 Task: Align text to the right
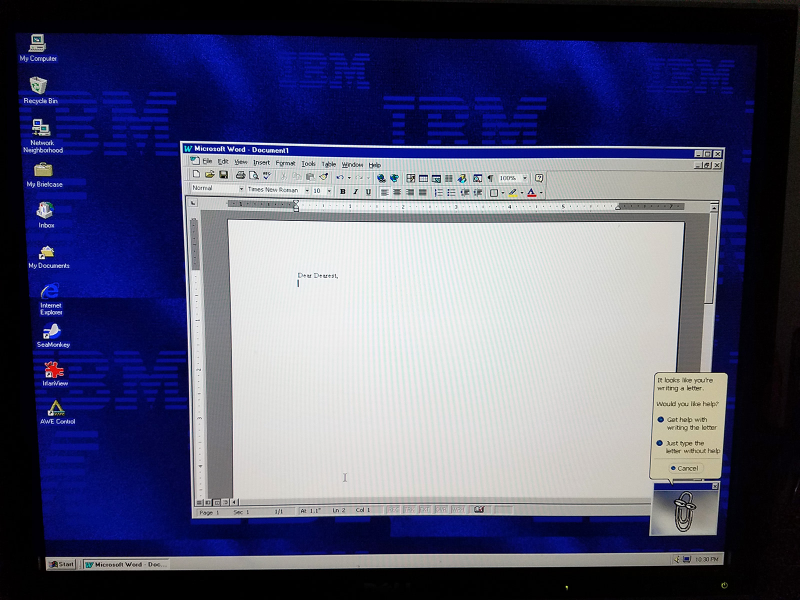[410, 192]
